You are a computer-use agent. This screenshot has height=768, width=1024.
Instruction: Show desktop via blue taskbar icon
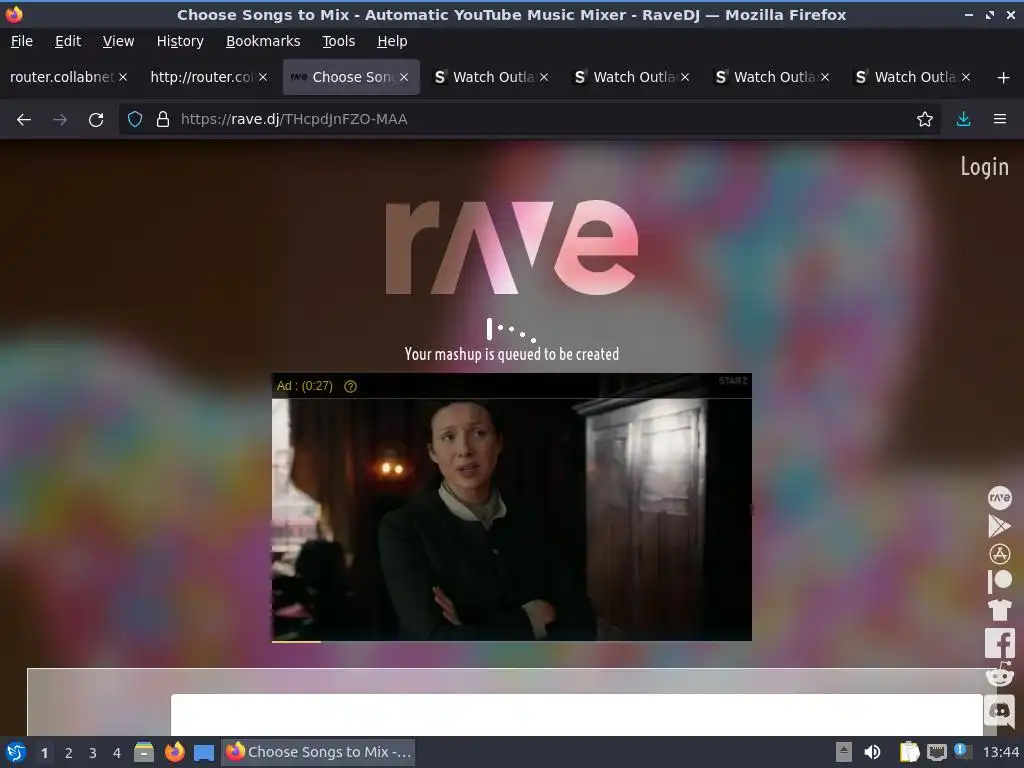pyautogui.click(x=204, y=752)
